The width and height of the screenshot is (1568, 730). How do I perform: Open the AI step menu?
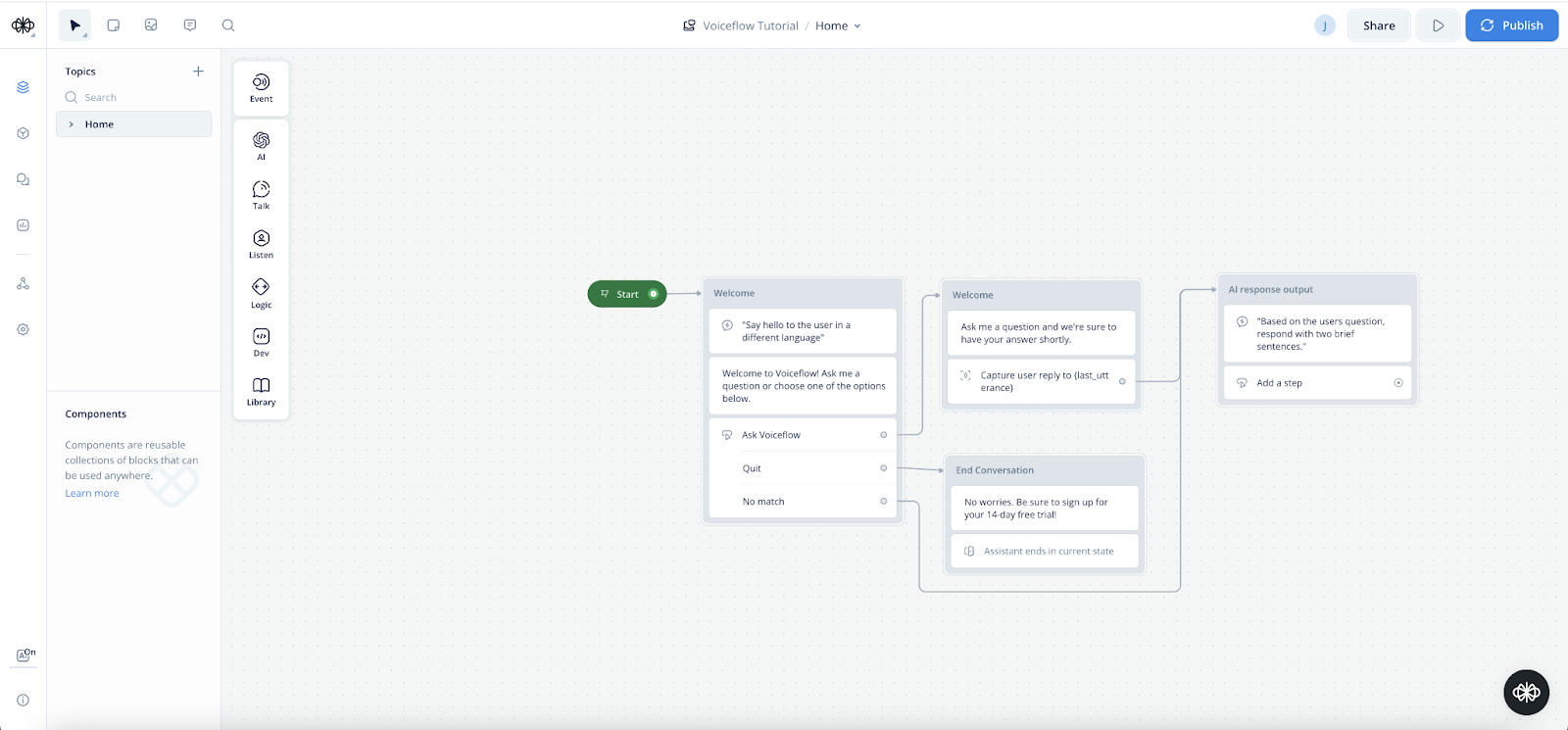coord(262,146)
